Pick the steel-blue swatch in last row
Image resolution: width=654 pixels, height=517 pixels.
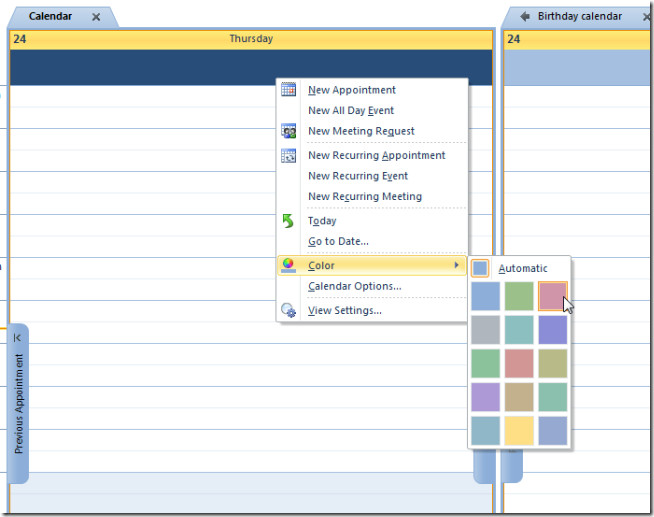click(x=485, y=431)
